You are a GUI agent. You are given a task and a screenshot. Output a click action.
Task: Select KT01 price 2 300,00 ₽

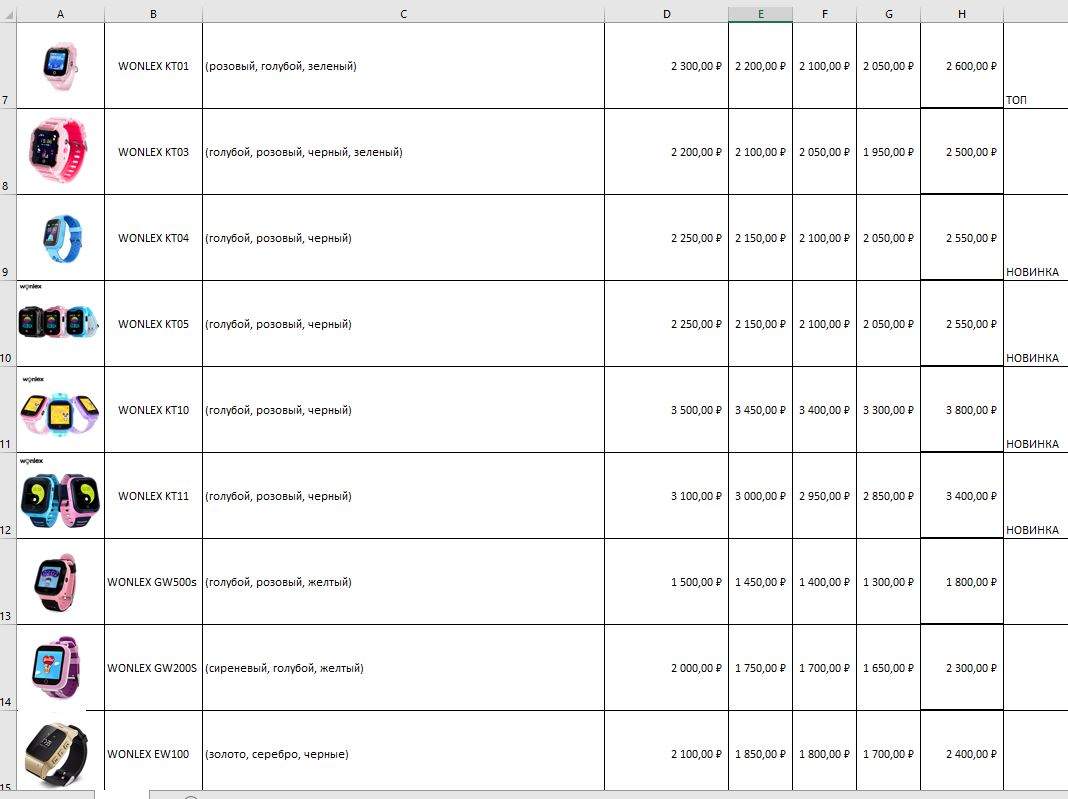(x=666, y=65)
